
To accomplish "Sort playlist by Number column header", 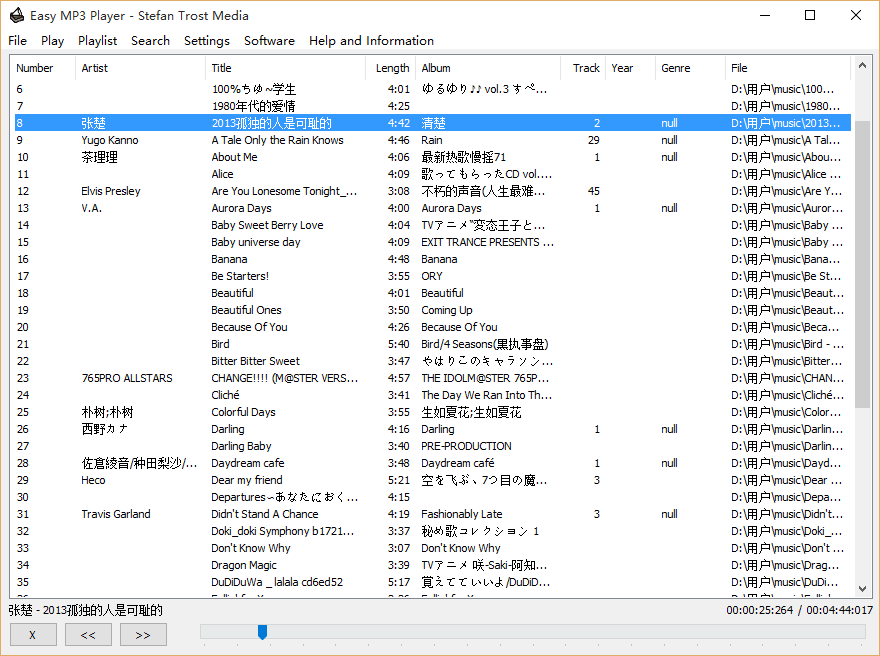I will pyautogui.click(x=44, y=68).
